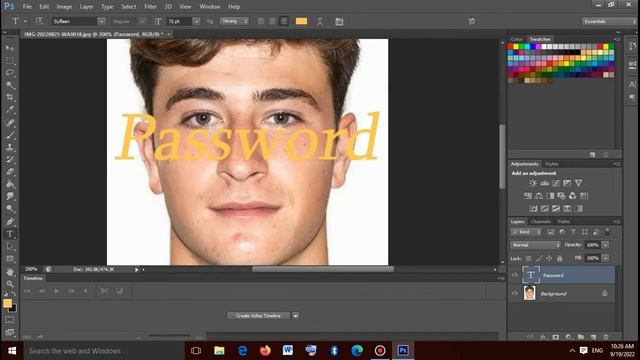This screenshot has width=640, height=360.
Task: Open the timeline type dropdown arrow
Action: [x=296, y=316]
